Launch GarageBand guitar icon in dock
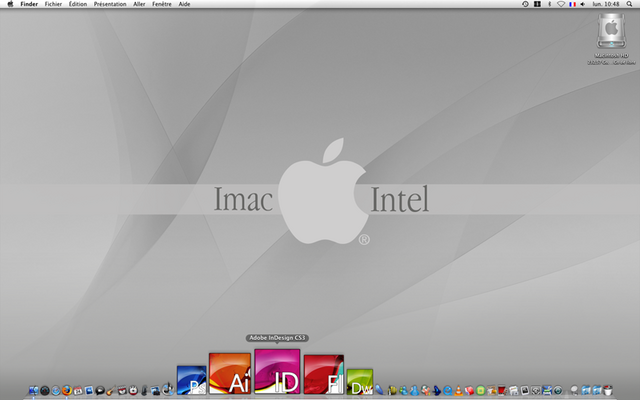Viewport: 640px width, 400px height. click(x=111, y=391)
